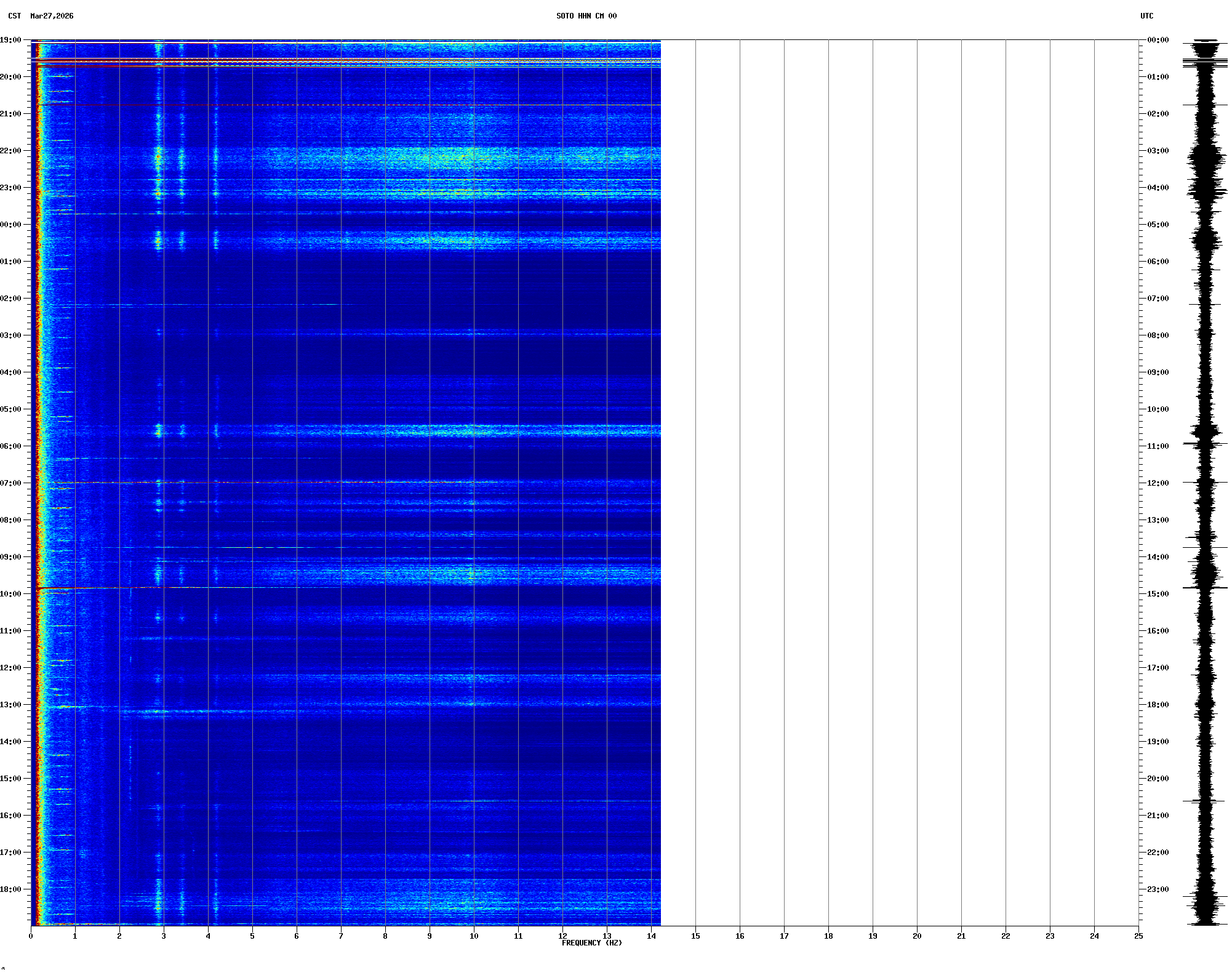Click the FREQUENCY (HZ) axis label
The width and height of the screenshot is (1232, 975).
(x=591, y=943)
